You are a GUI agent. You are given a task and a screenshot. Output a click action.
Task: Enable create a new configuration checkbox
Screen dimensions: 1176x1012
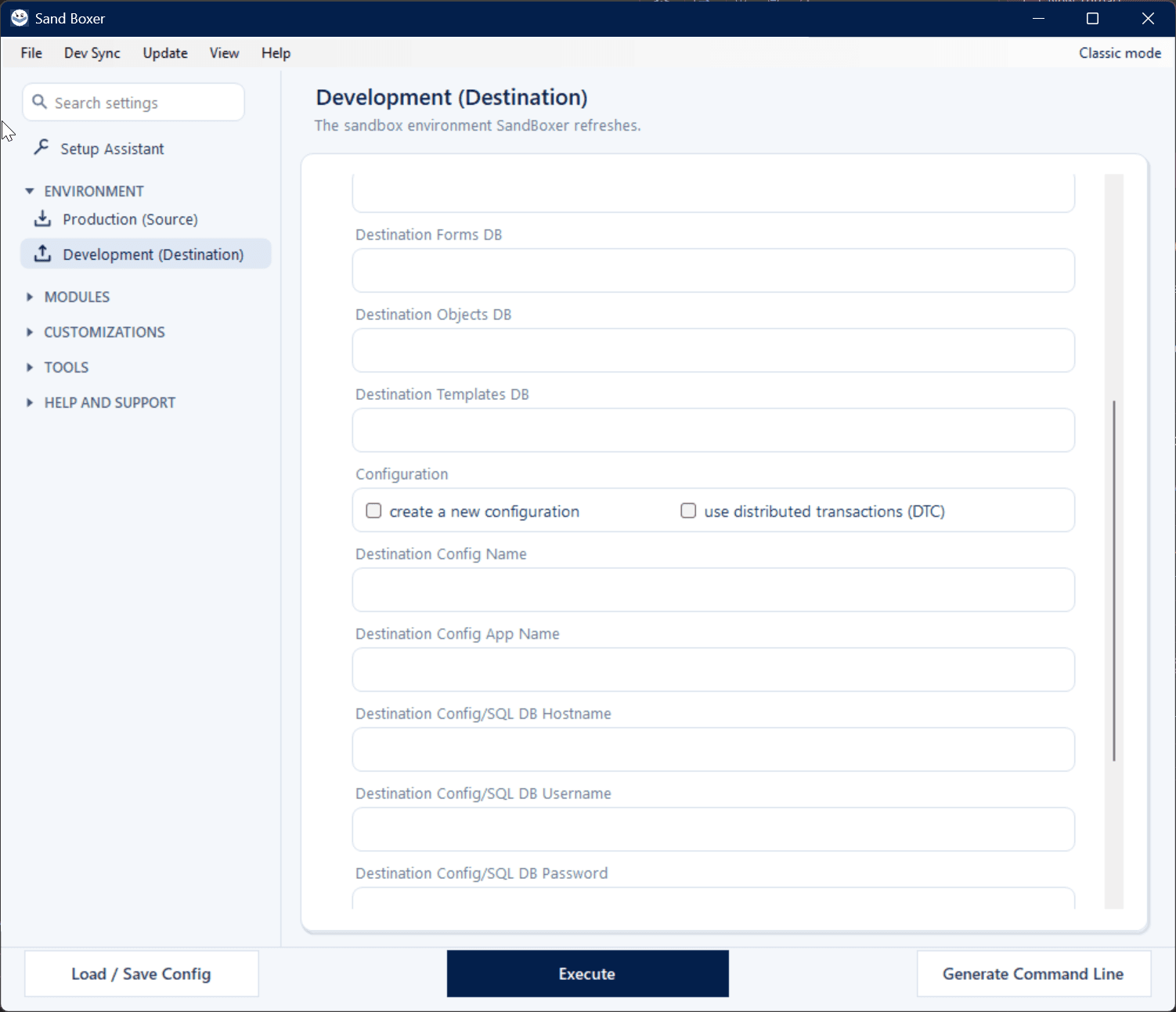[373, 510]
